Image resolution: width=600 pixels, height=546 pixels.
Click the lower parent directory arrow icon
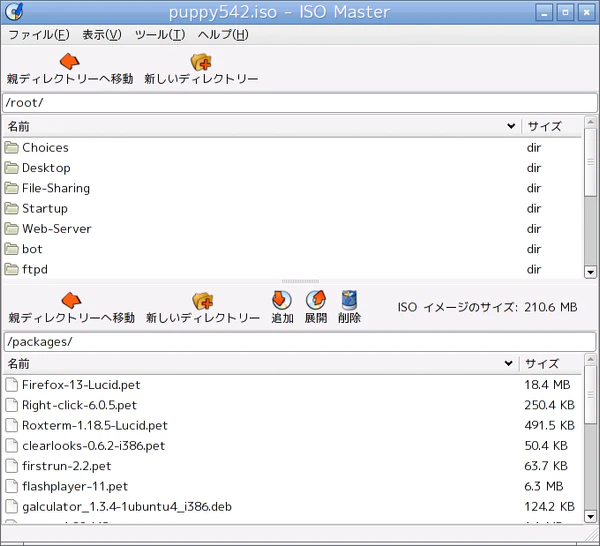coord(70,301)
